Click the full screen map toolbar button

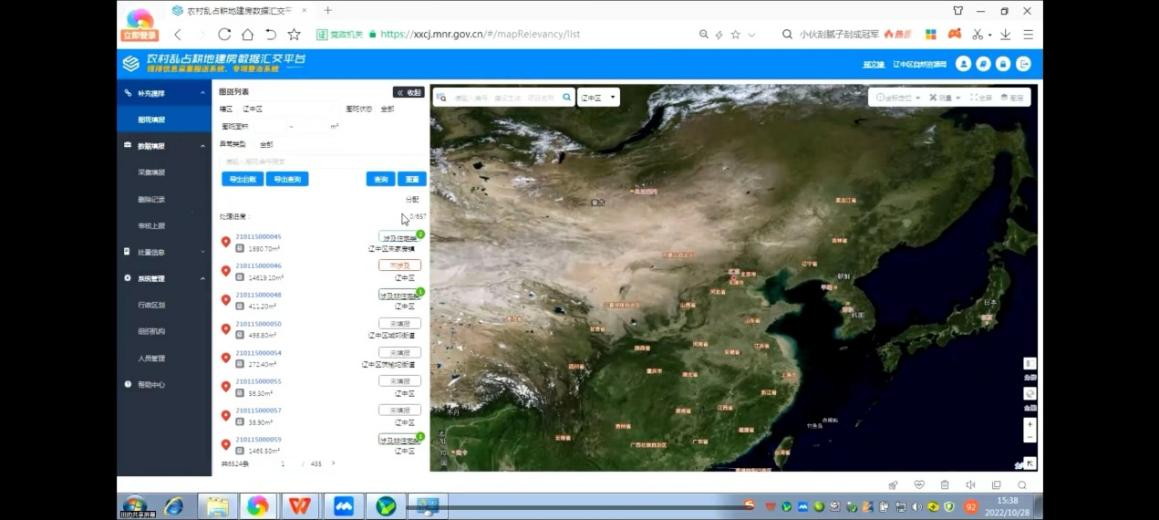[x=980, y=98]
